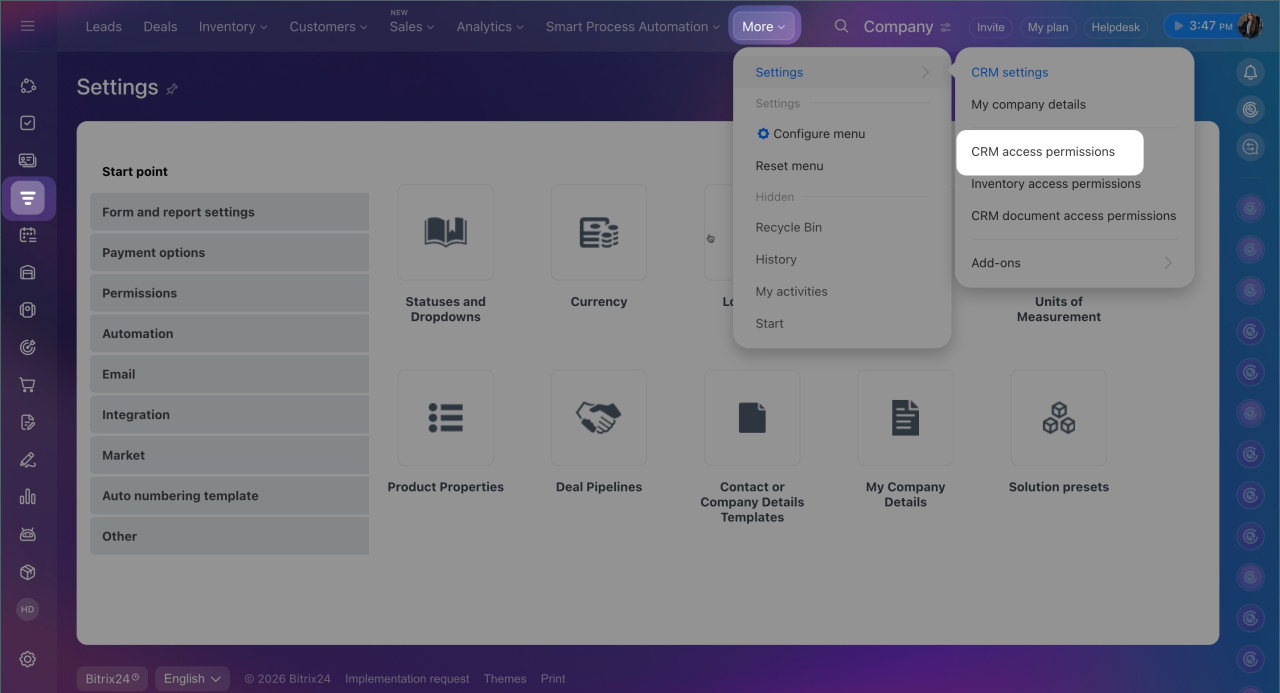Expand the More dropdown menu
1280x693 pixels.
(765, 27)
